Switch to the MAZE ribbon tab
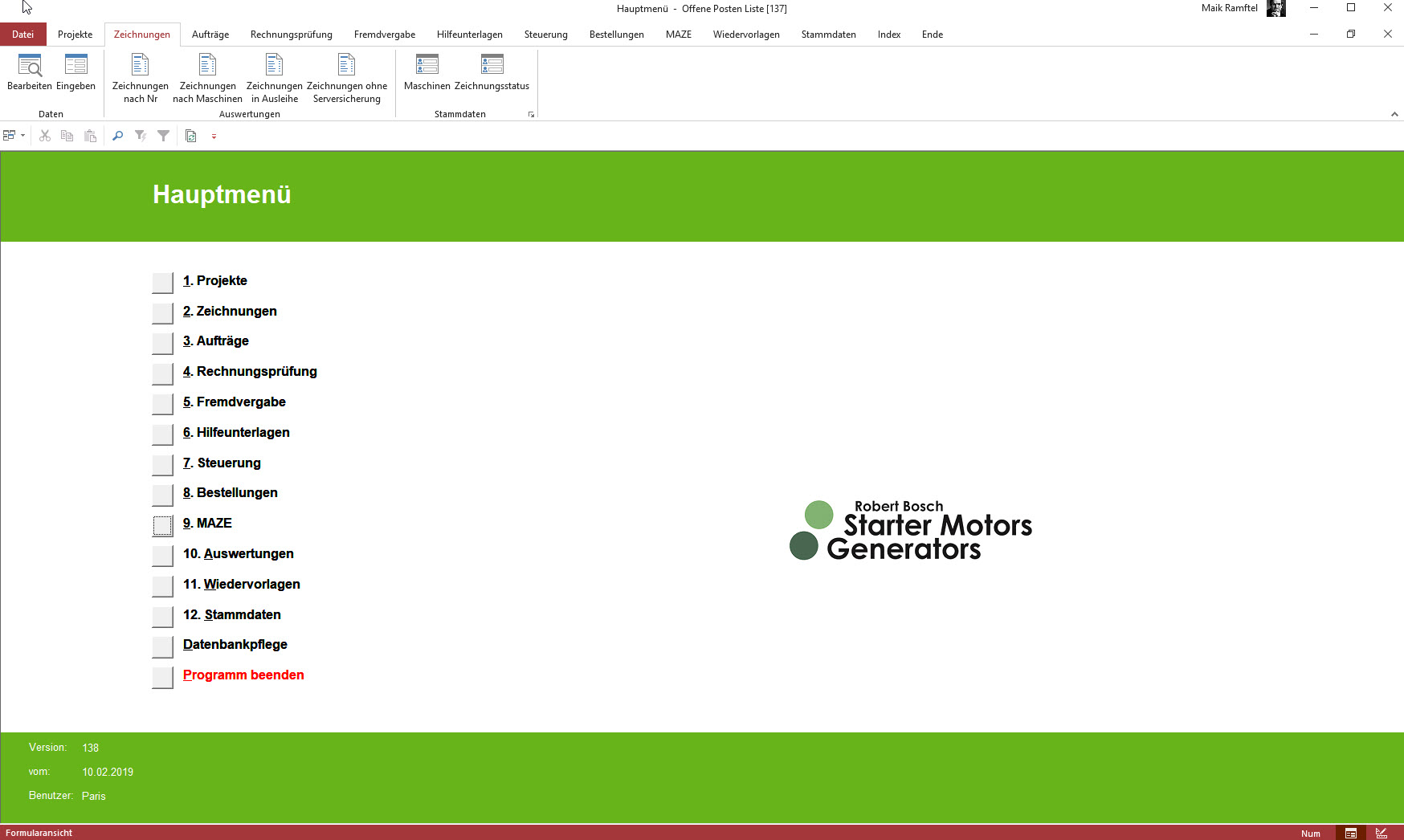1404x840 pixels. [679, 35]
